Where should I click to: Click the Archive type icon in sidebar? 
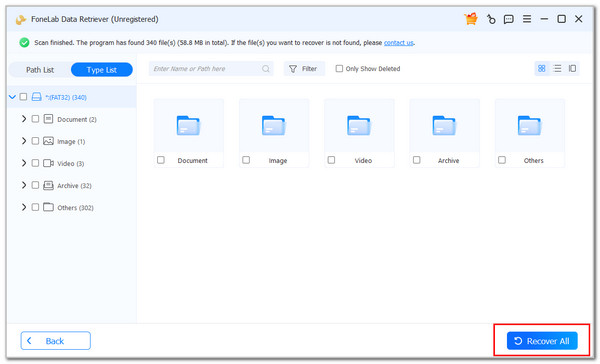(x=48, y=185)
